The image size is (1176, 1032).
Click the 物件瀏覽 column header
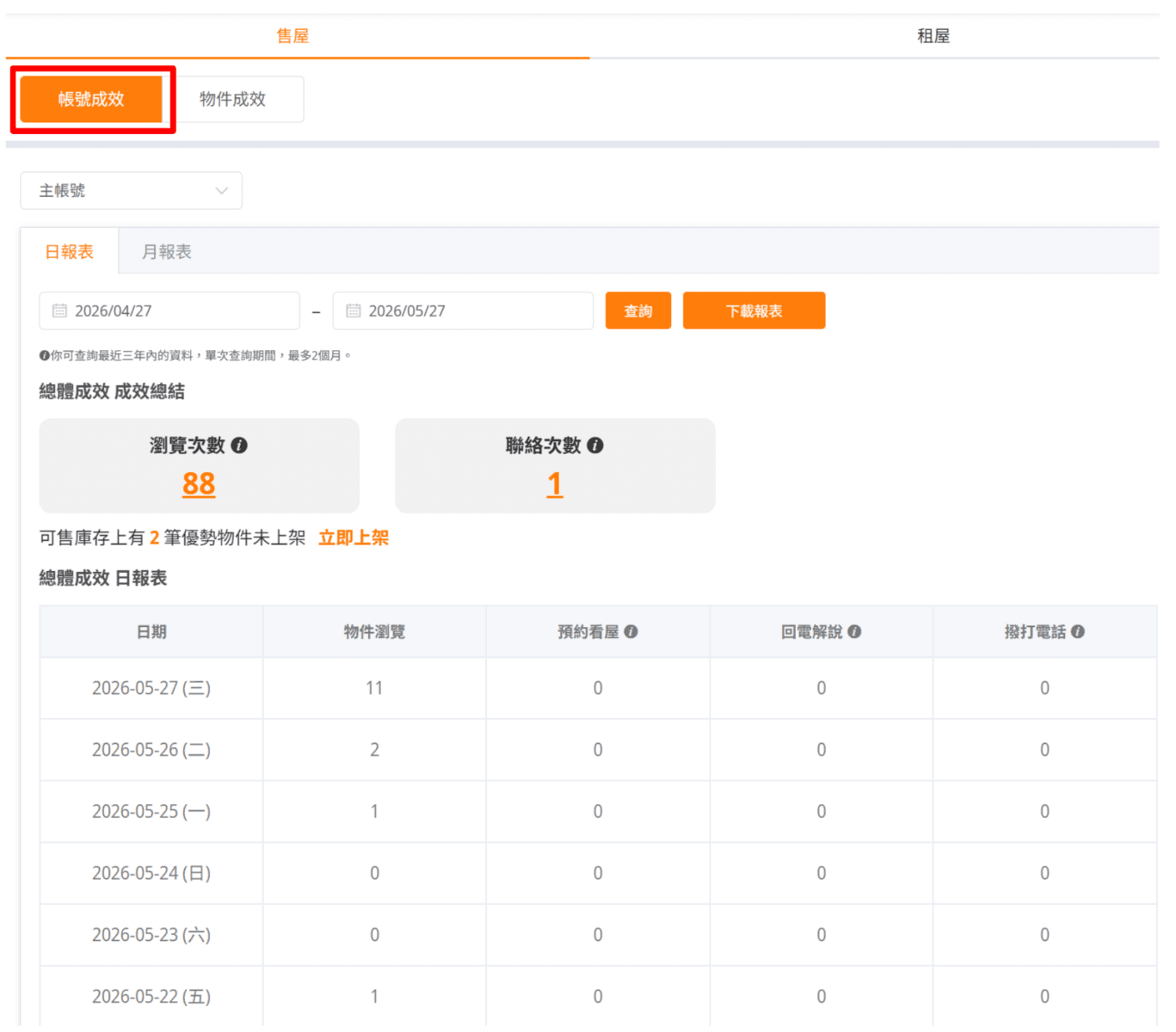point(374,632)
